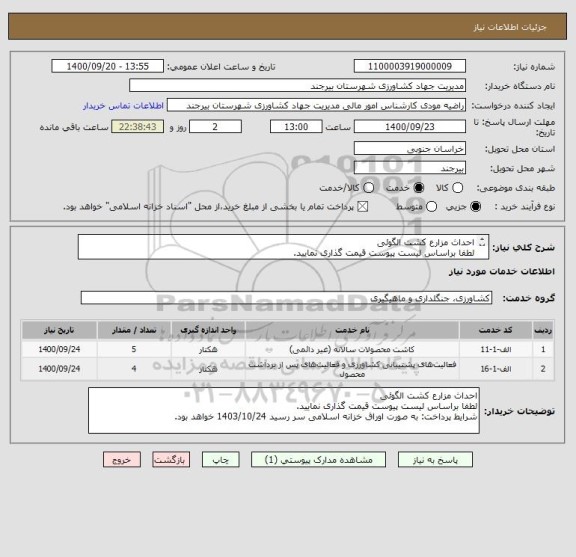Select the کالا radio button
The width and height of the screenshot is (576, 557).
pyautogui.click(x=457, y=188)
